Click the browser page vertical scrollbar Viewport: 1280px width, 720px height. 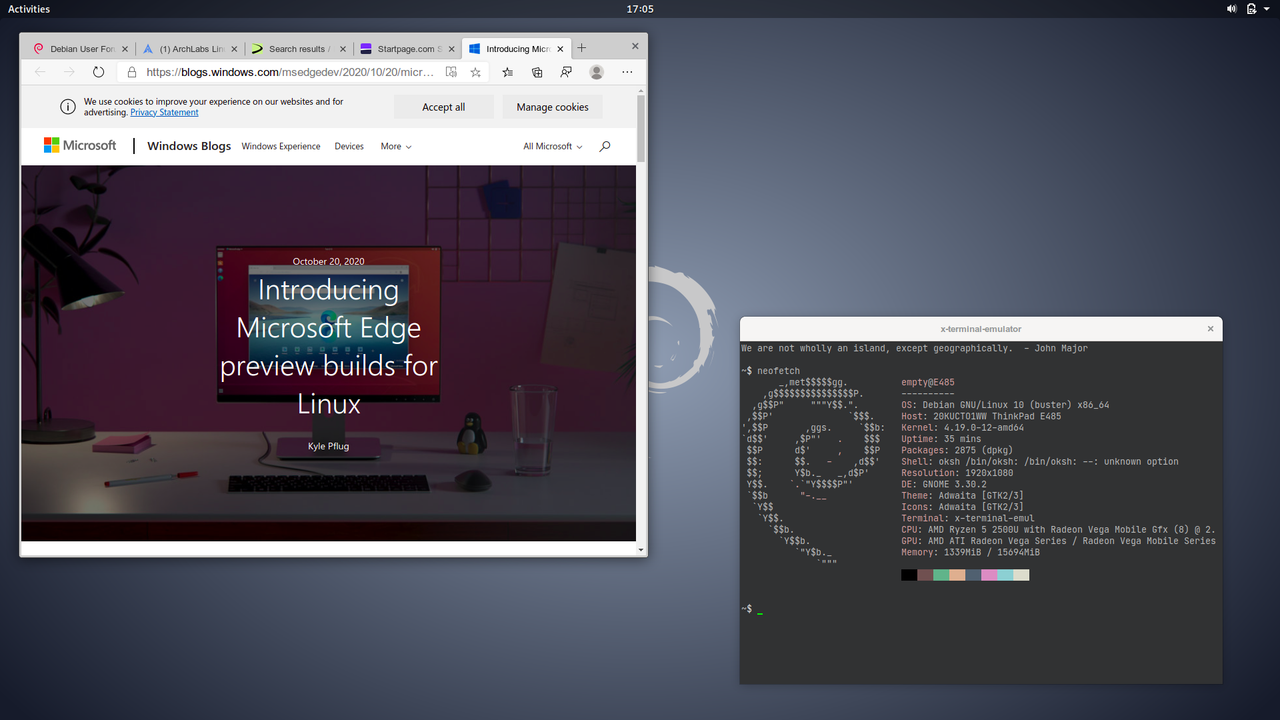point(641,127)
